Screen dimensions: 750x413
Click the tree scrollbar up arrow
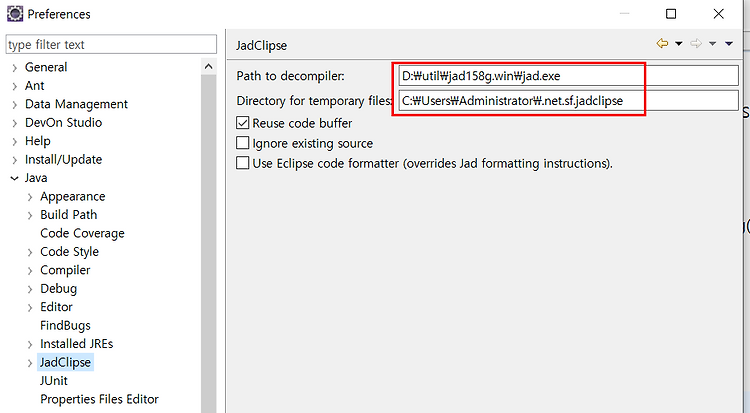(209, 67)
